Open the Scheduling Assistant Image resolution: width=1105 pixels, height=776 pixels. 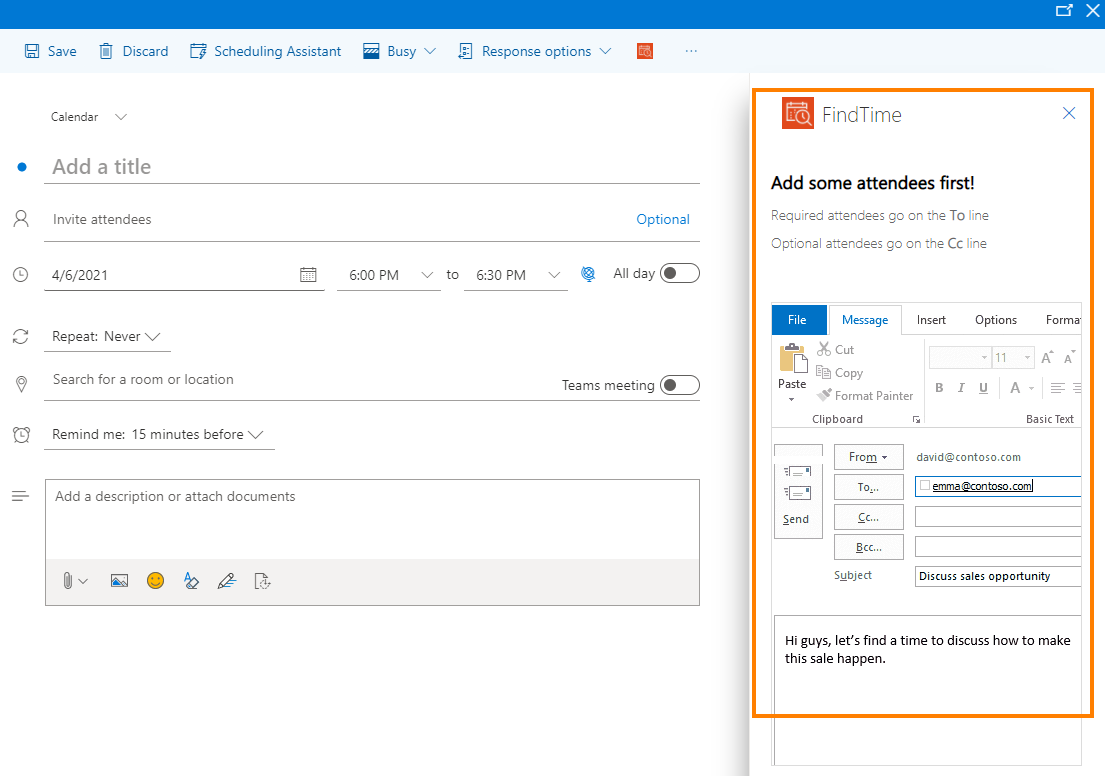click(x=266, y=51)
